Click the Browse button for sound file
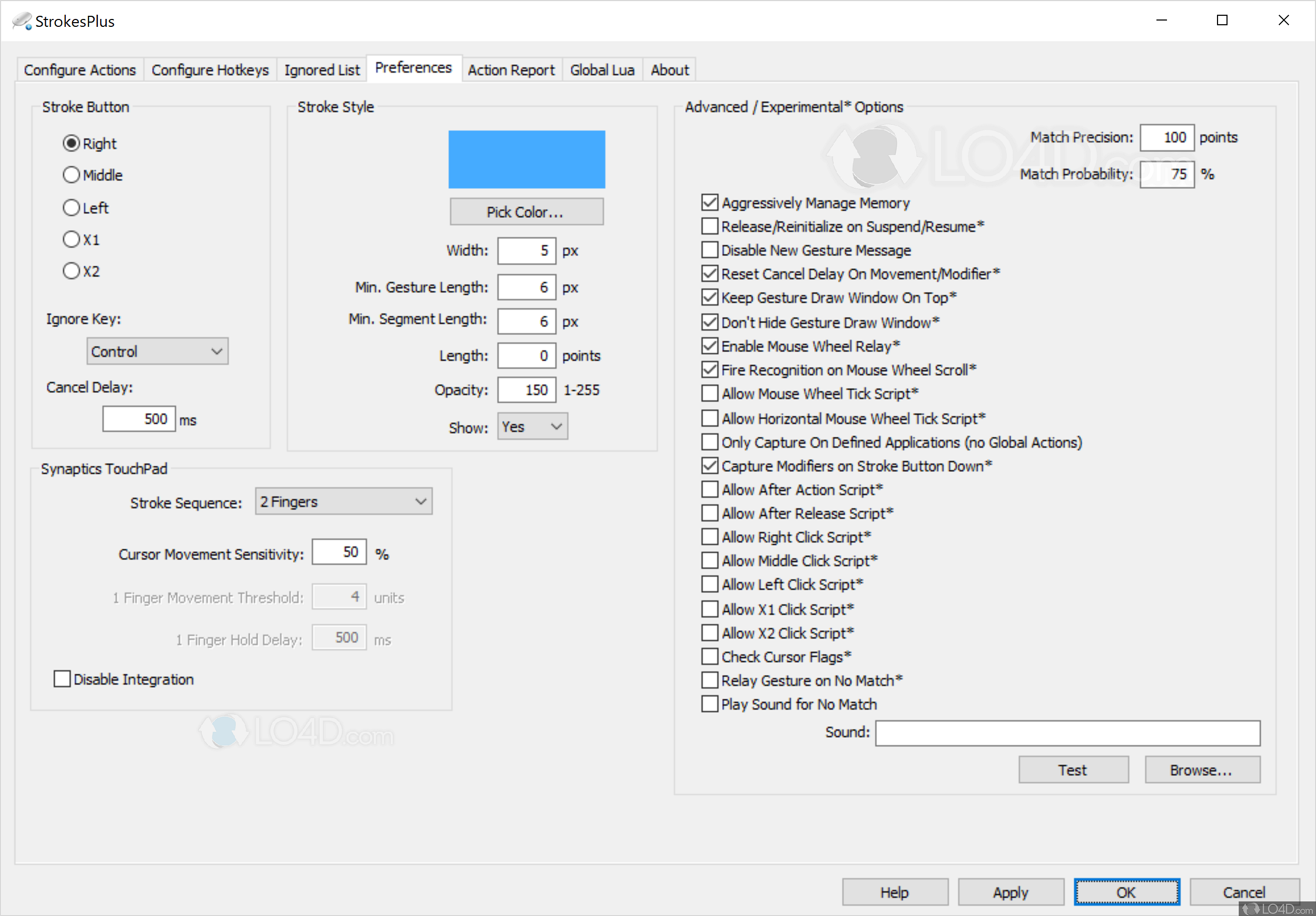This screenshot has width=1316, height=916. 1202,770
